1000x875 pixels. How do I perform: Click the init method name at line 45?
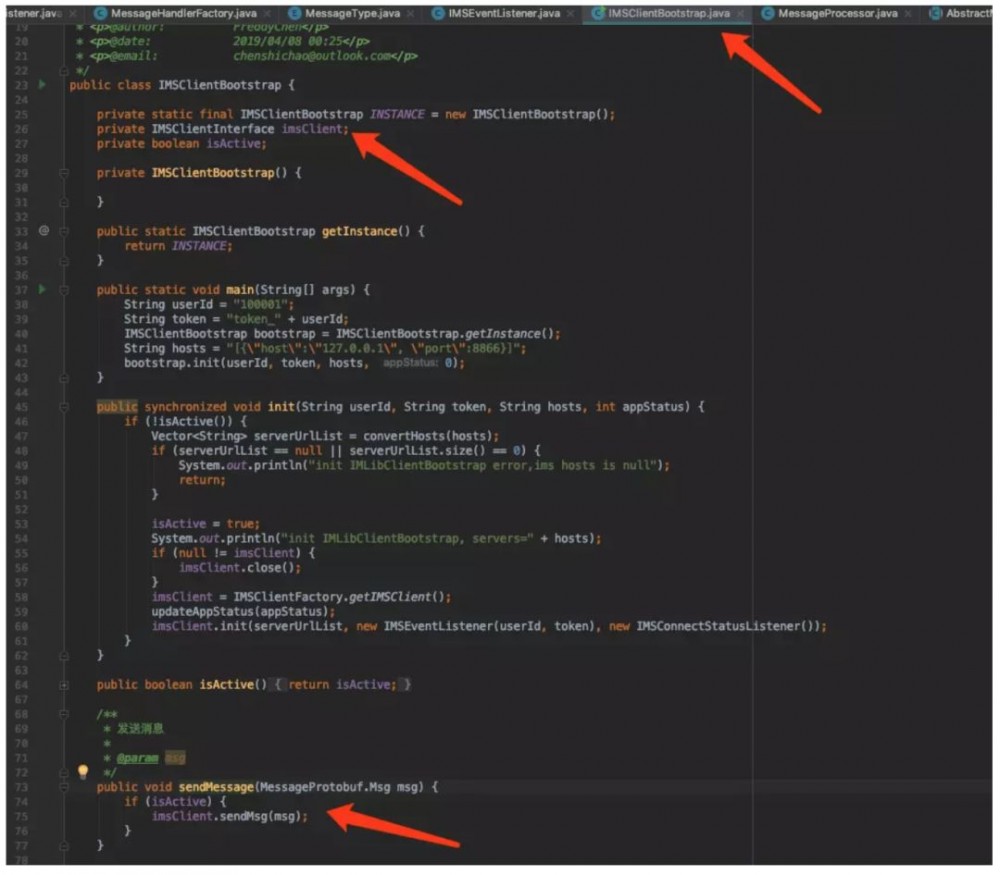click(281, 406)
